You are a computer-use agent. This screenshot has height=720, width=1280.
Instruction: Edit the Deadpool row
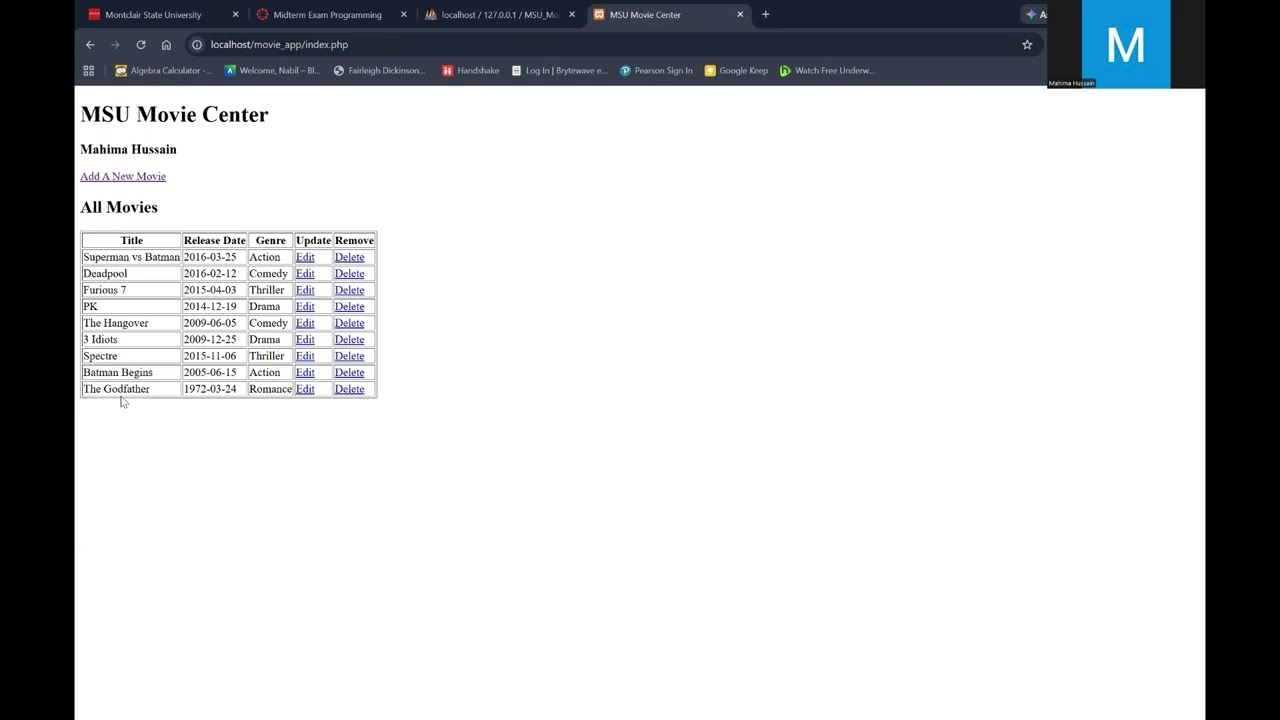305,274
